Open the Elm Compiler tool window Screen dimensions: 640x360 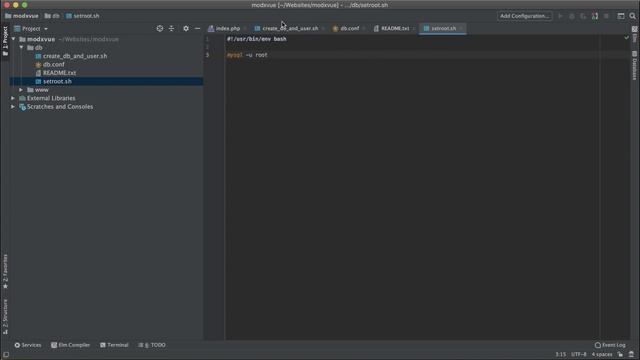pos(71,345)
